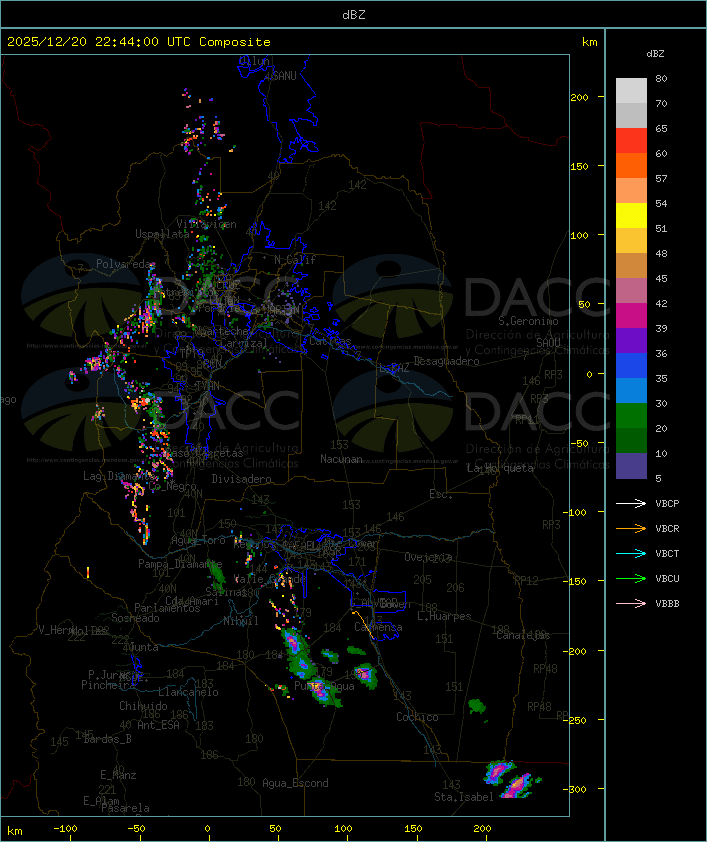707x842 pixels.
Task: Choose the dark green swatch between 20 and 10
Action: pos(631,440)
